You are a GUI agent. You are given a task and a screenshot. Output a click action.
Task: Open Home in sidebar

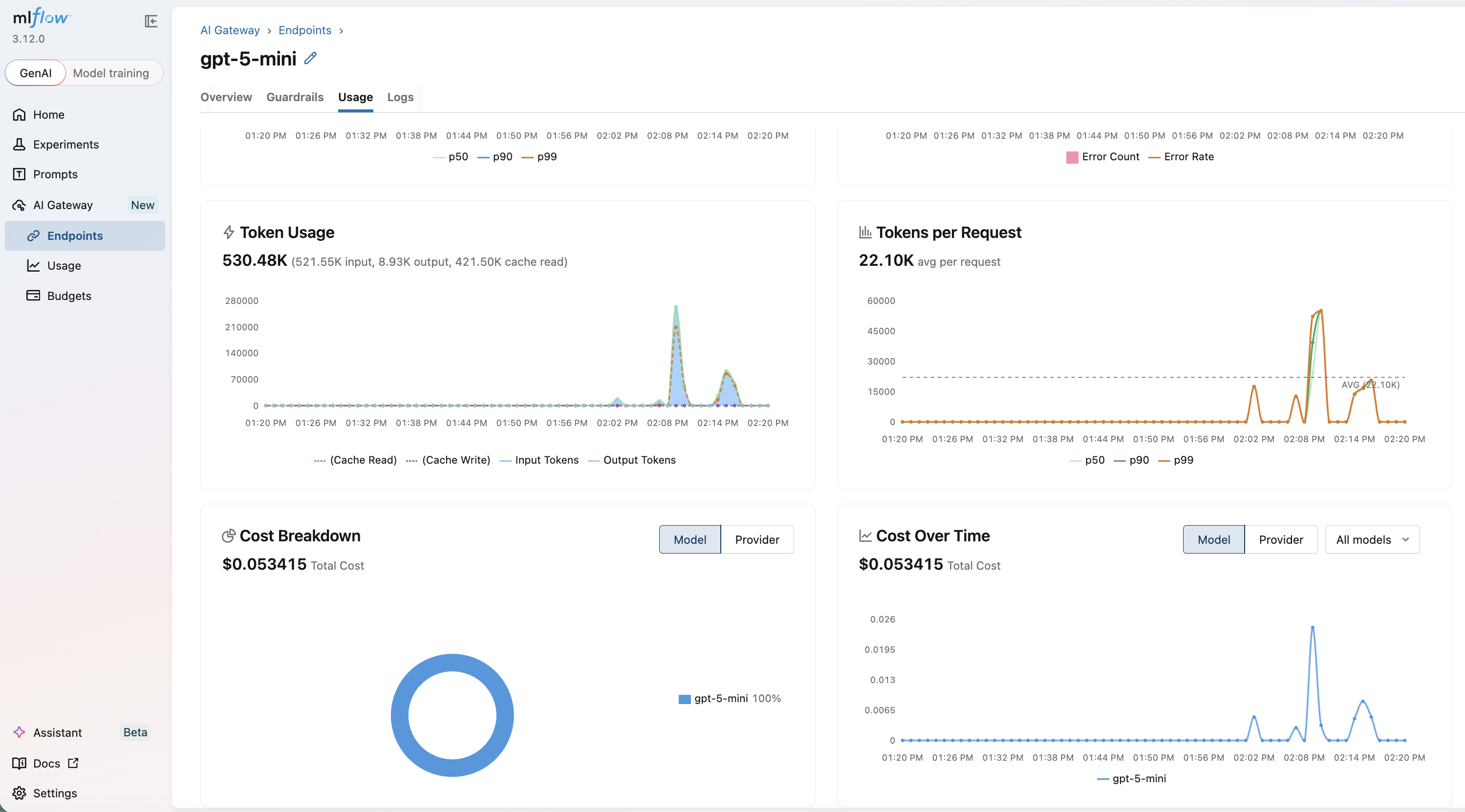point(85,115)
